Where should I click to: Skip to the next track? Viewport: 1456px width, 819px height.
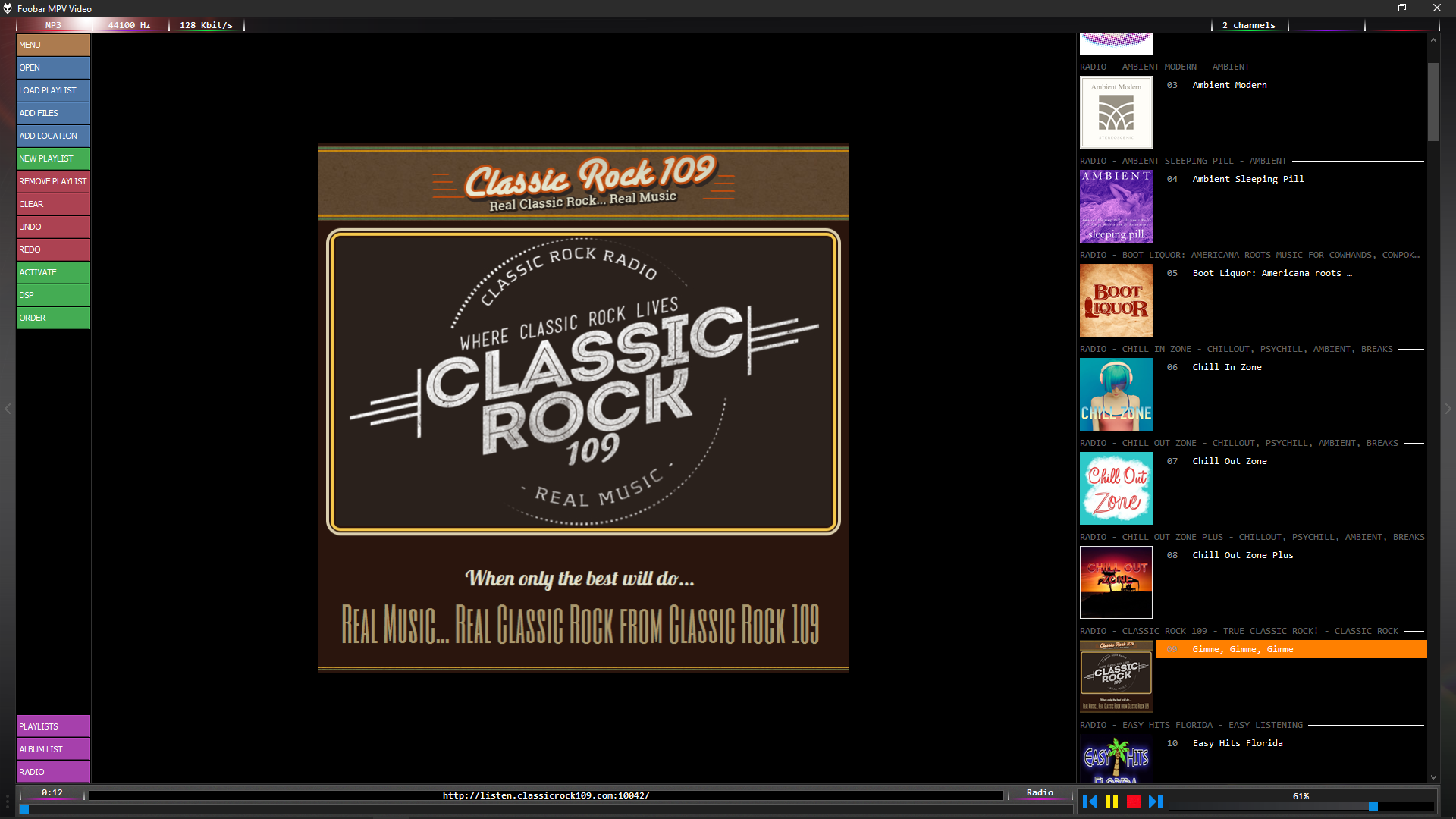(x=1156, y=802)
